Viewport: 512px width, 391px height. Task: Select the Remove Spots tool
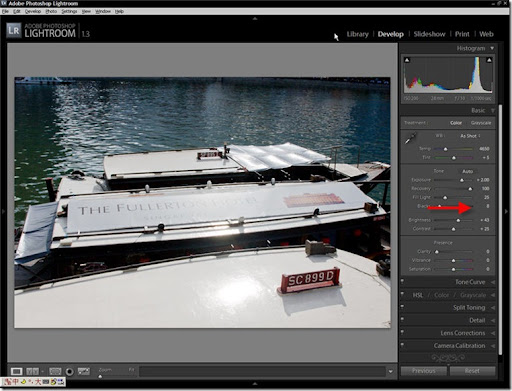84,371
